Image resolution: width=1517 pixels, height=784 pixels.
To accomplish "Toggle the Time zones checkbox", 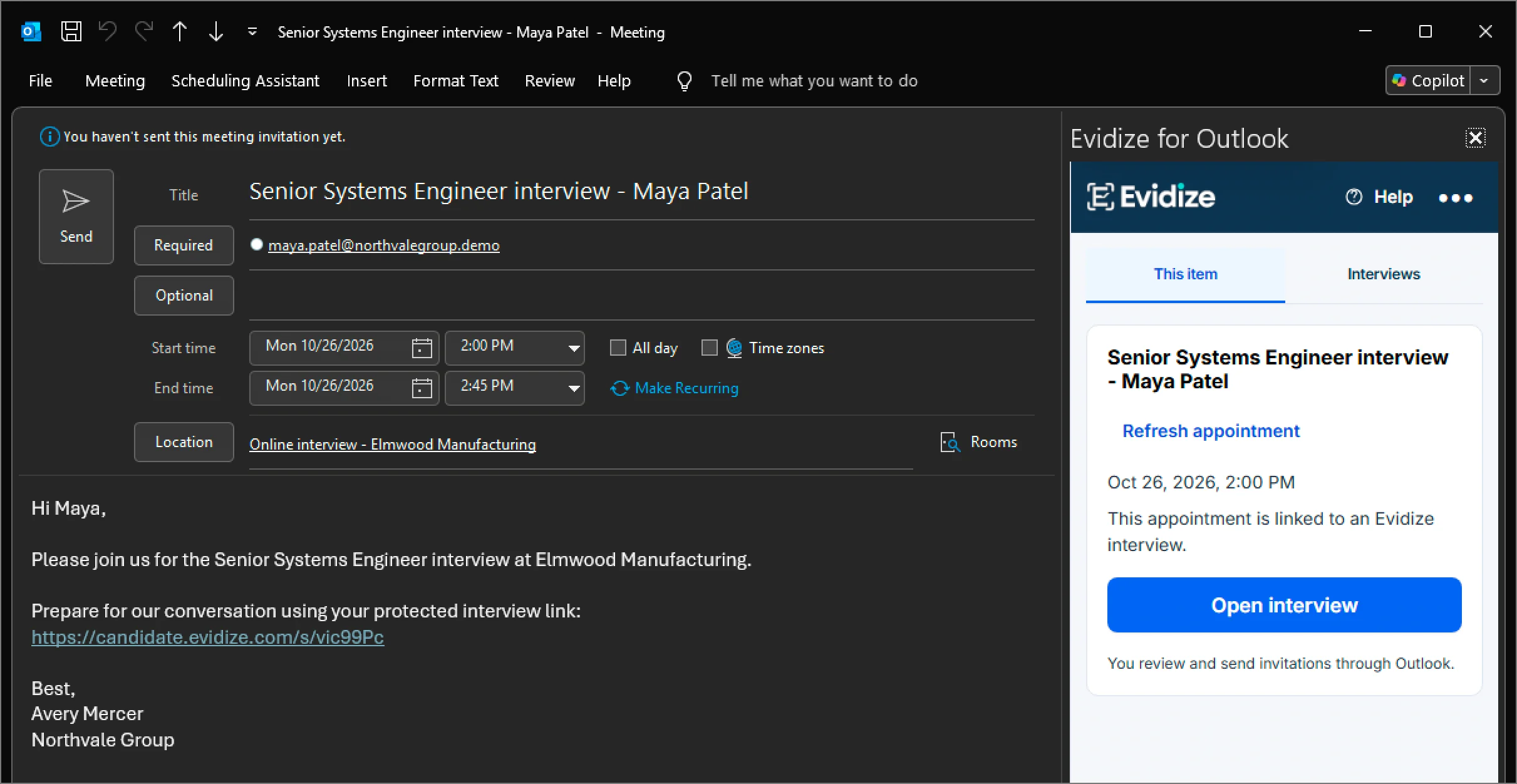I will [x=709, y=348].
